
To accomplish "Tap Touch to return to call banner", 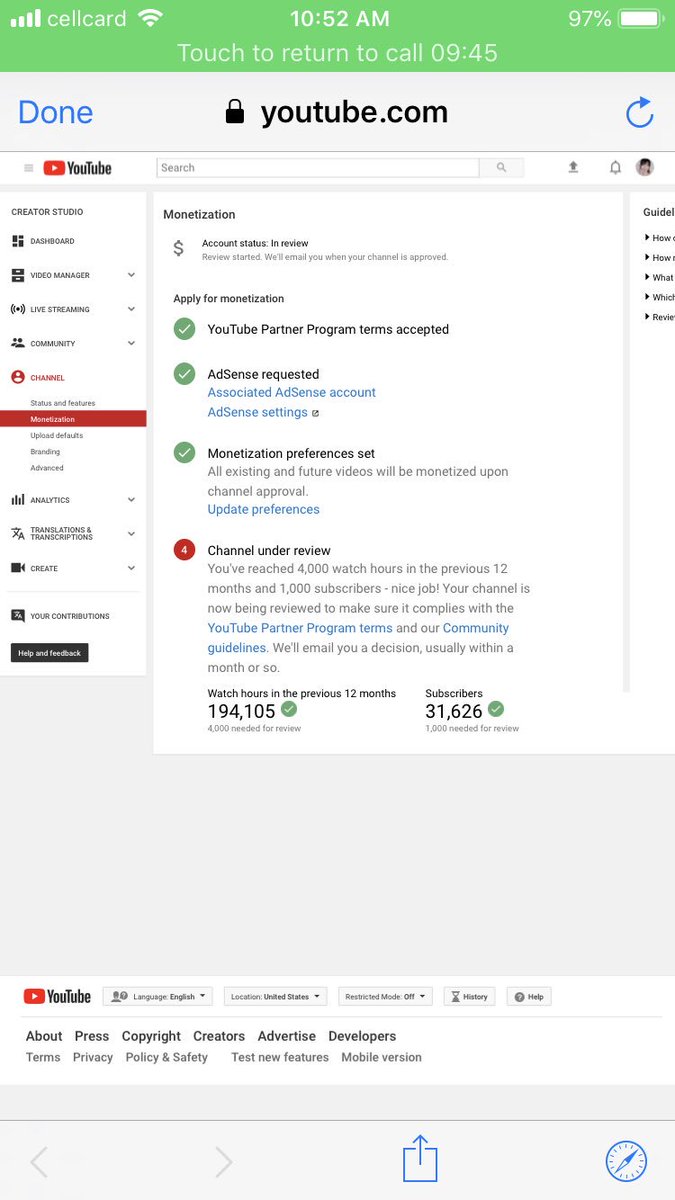I will 337,53.
